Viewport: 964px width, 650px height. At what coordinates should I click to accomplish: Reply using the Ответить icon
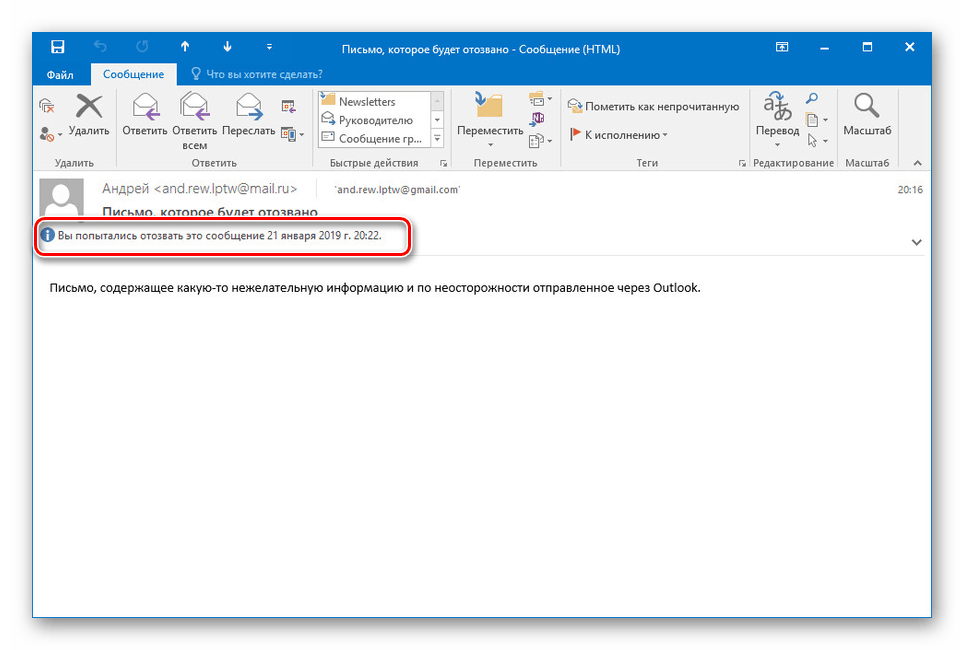(145, 114)
